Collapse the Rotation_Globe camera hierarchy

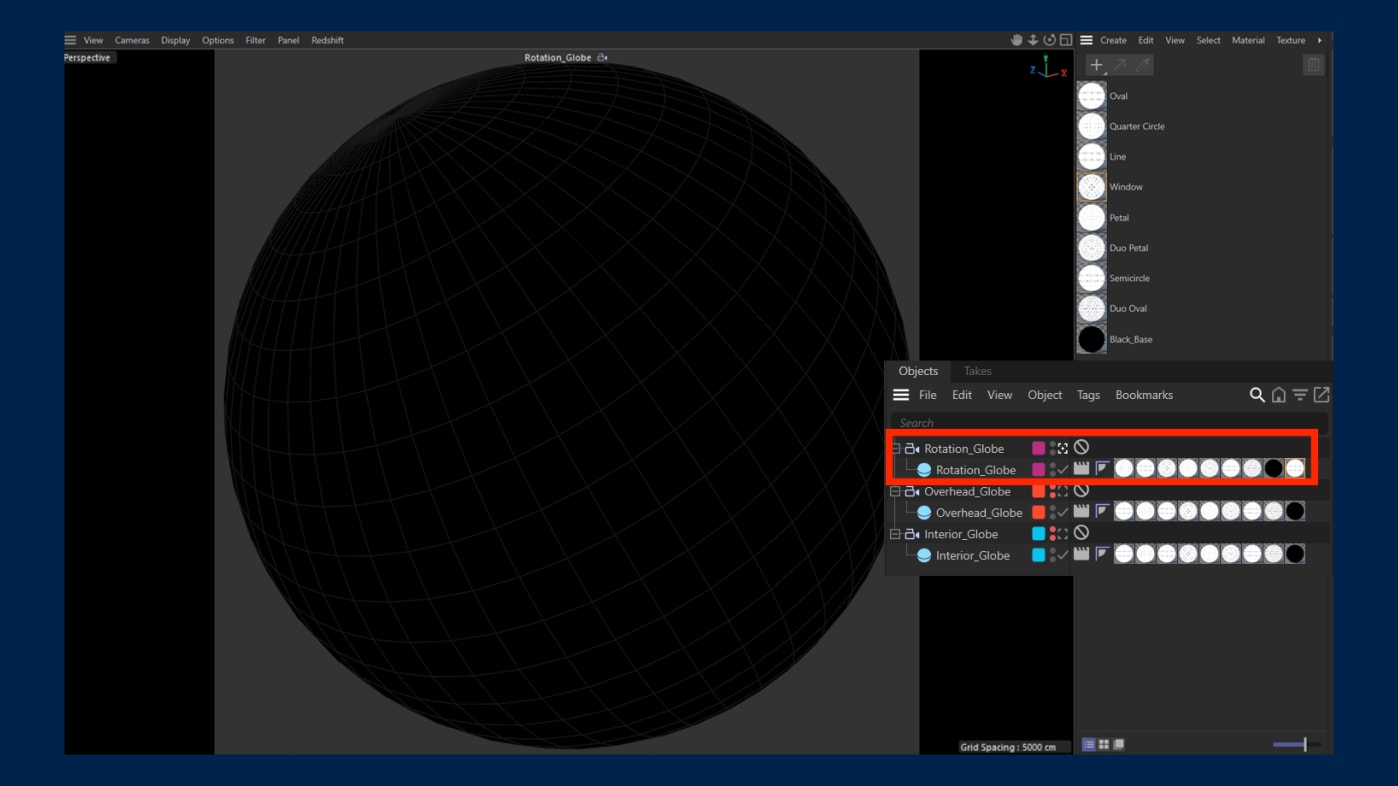coord(896,448)
